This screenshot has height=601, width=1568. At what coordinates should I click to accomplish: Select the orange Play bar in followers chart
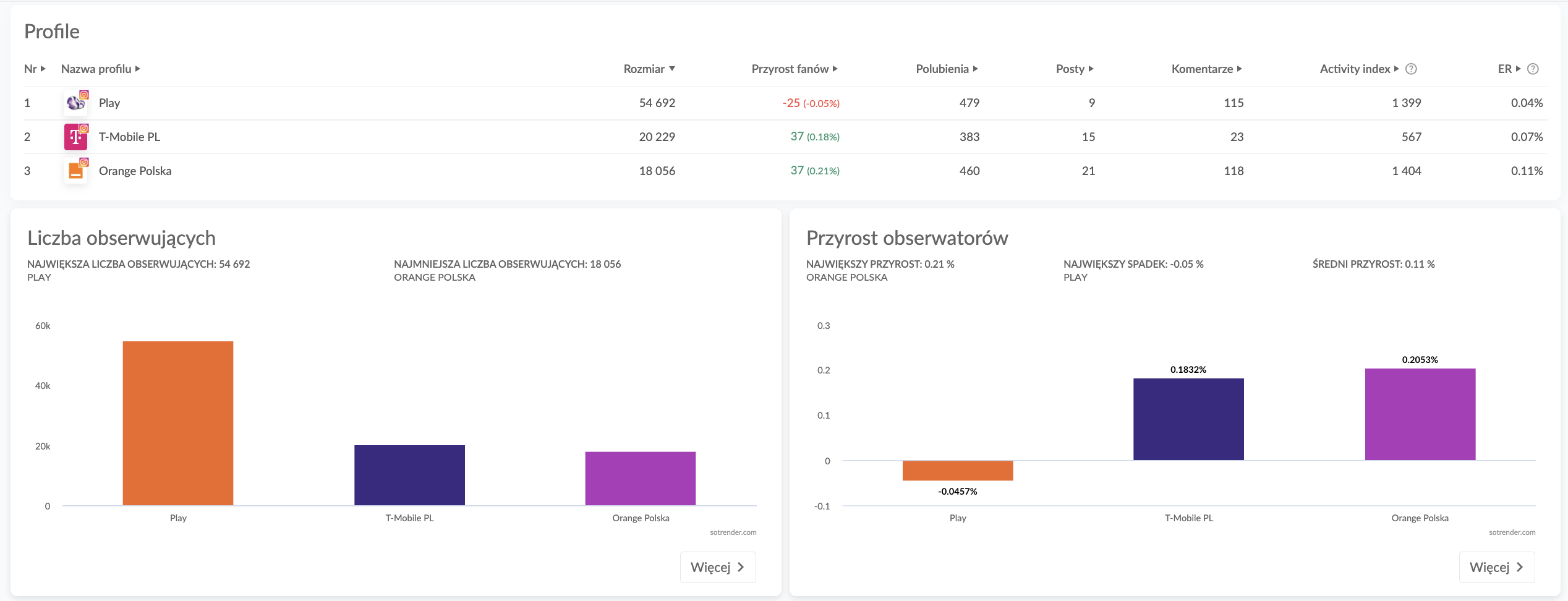coord(178,423)
